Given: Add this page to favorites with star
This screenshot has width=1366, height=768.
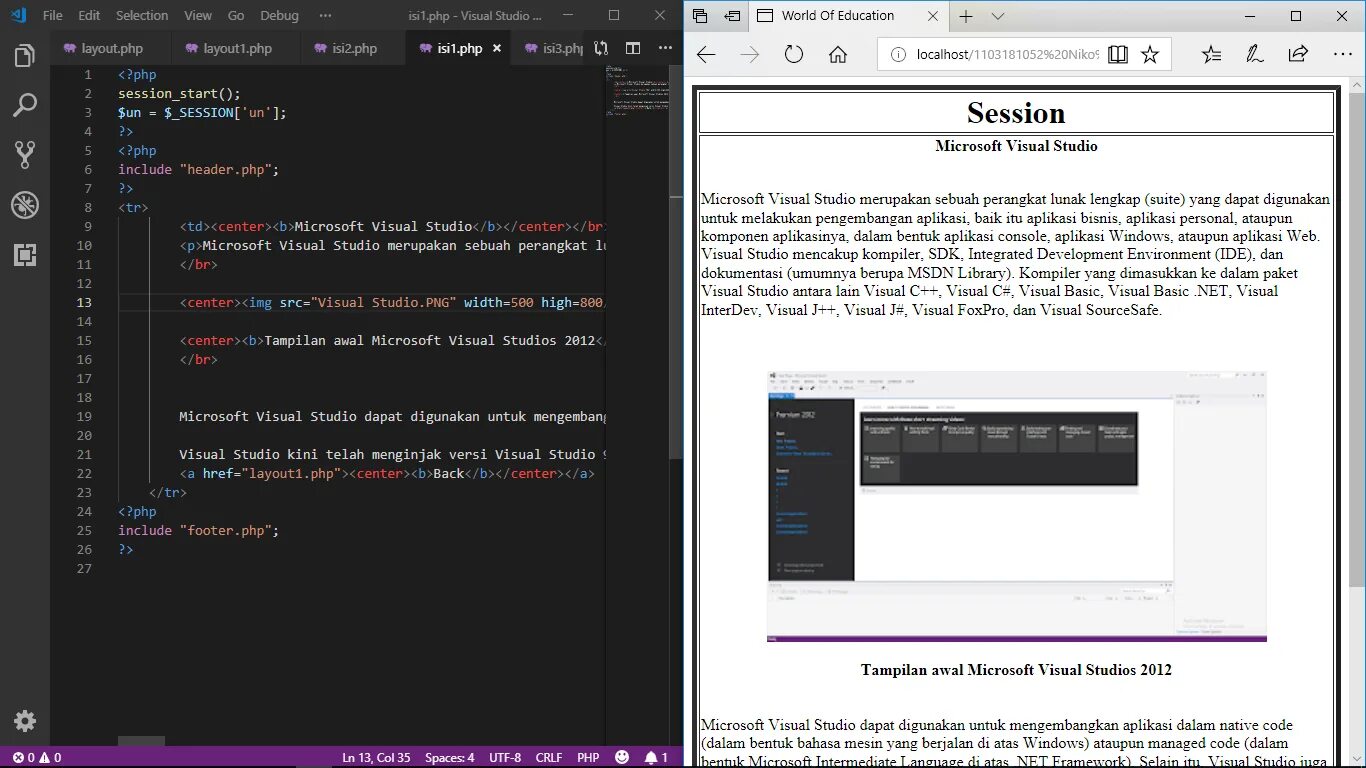Looking at the screenshot, I should [1150, 55].
